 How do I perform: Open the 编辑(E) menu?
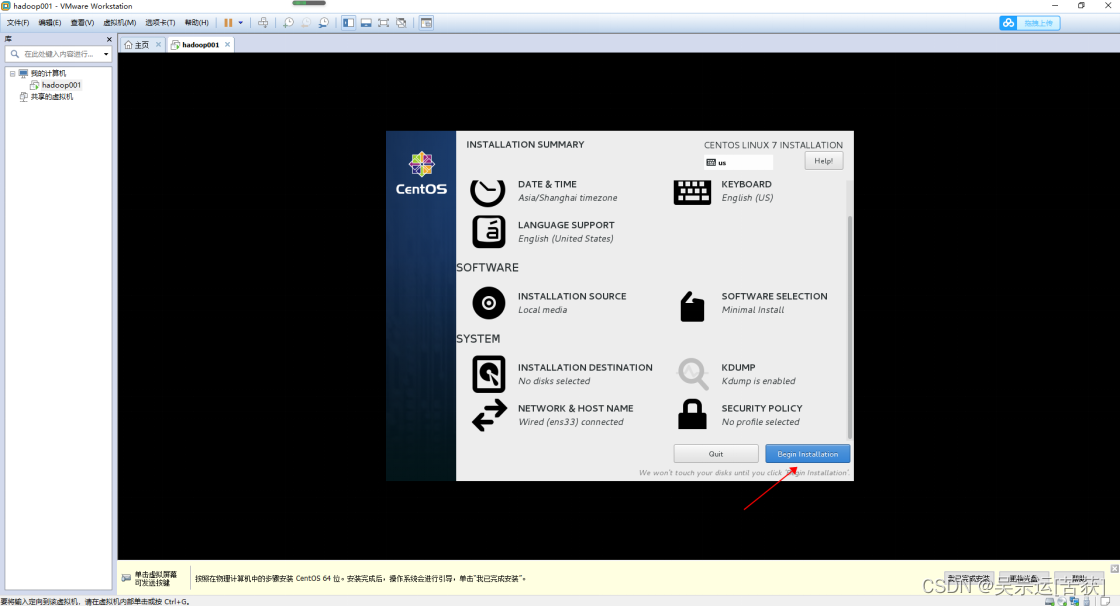click(49, 23)
